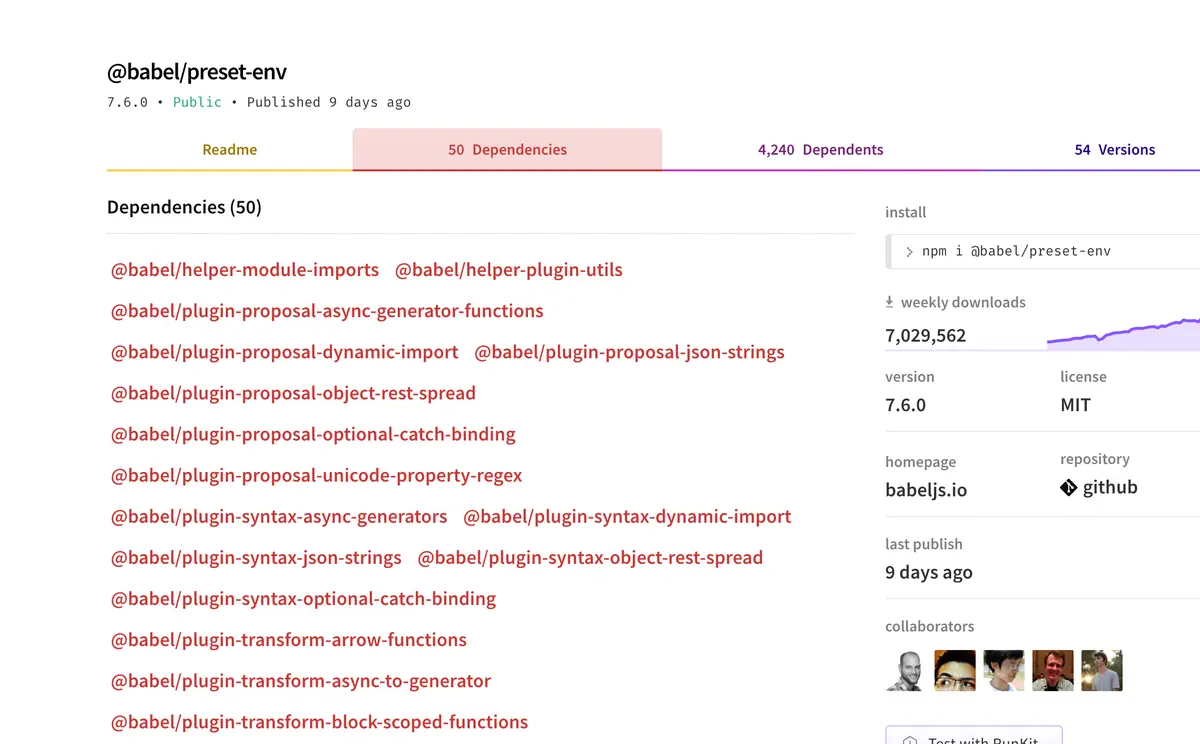This screenshot has height=744, width=1200.
Task: Go to @babel/plugin-proposal-object-rest-spread package
Action: pos(293,393)
